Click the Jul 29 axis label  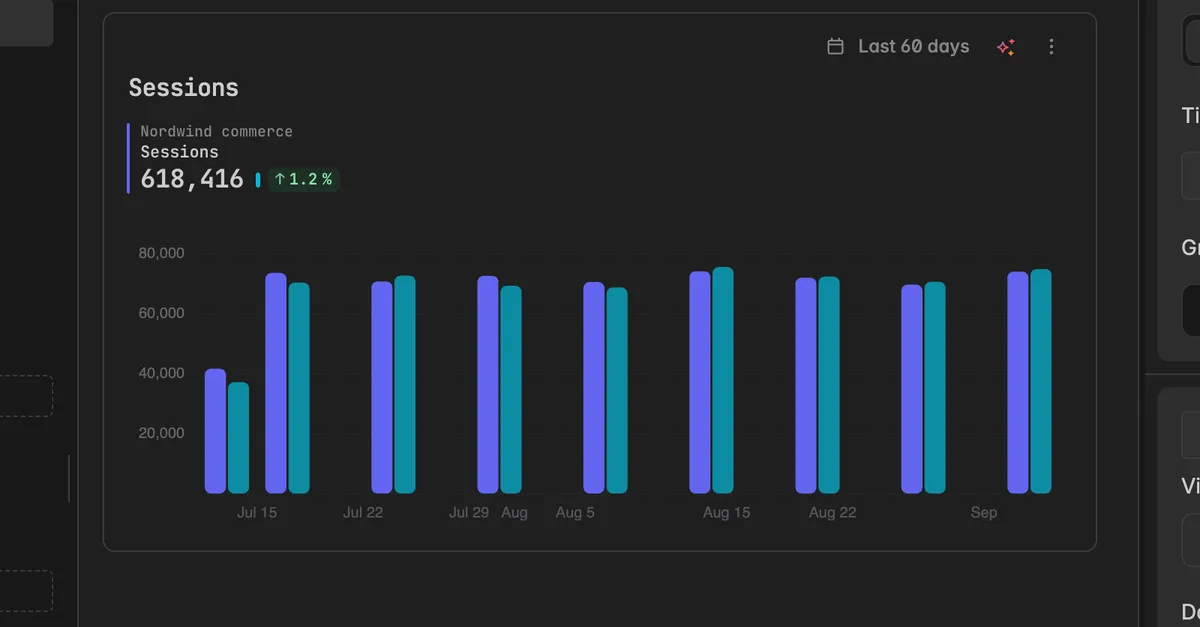(x=469, y=513)
